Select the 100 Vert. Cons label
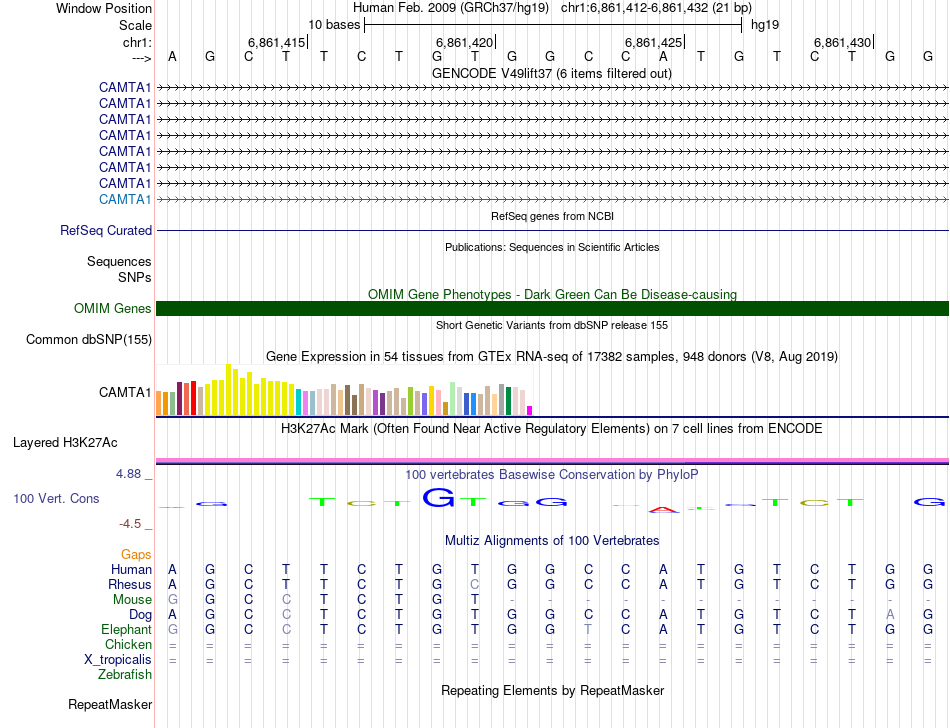This screenshot has width=950, height=728. click(56, 498)
